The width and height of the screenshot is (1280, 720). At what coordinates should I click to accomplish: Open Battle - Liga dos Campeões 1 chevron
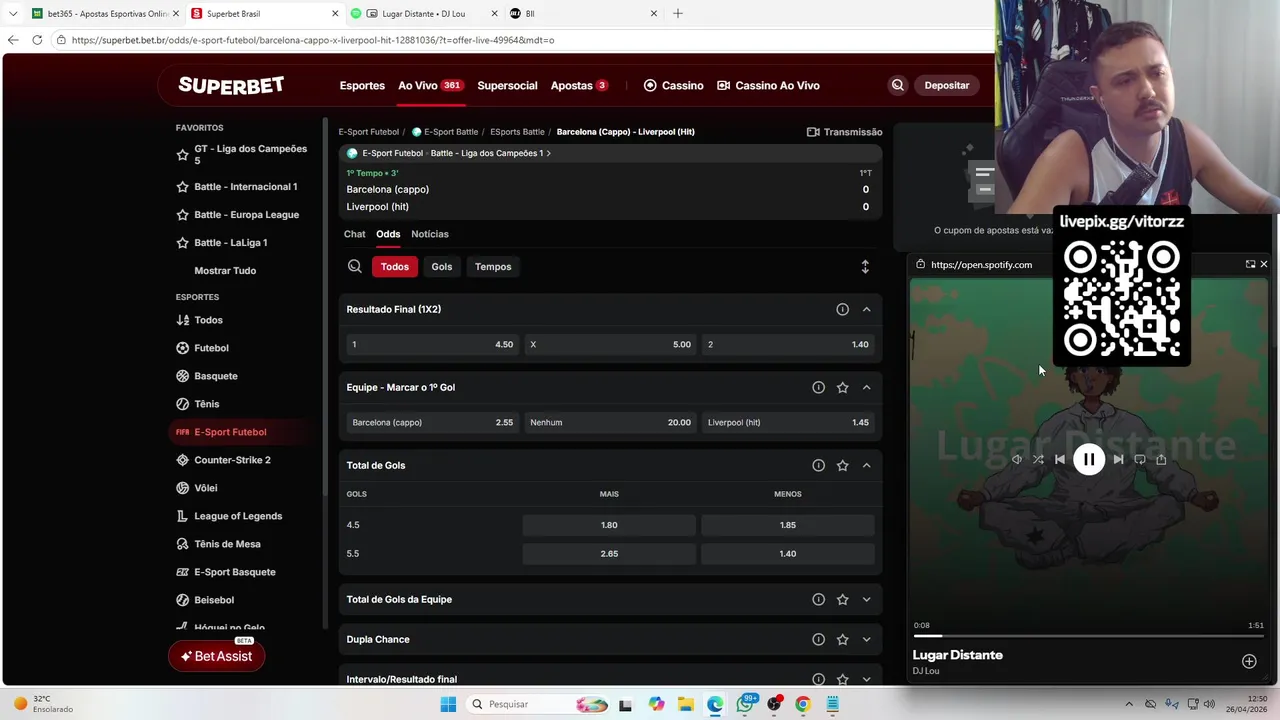point(548,153)
